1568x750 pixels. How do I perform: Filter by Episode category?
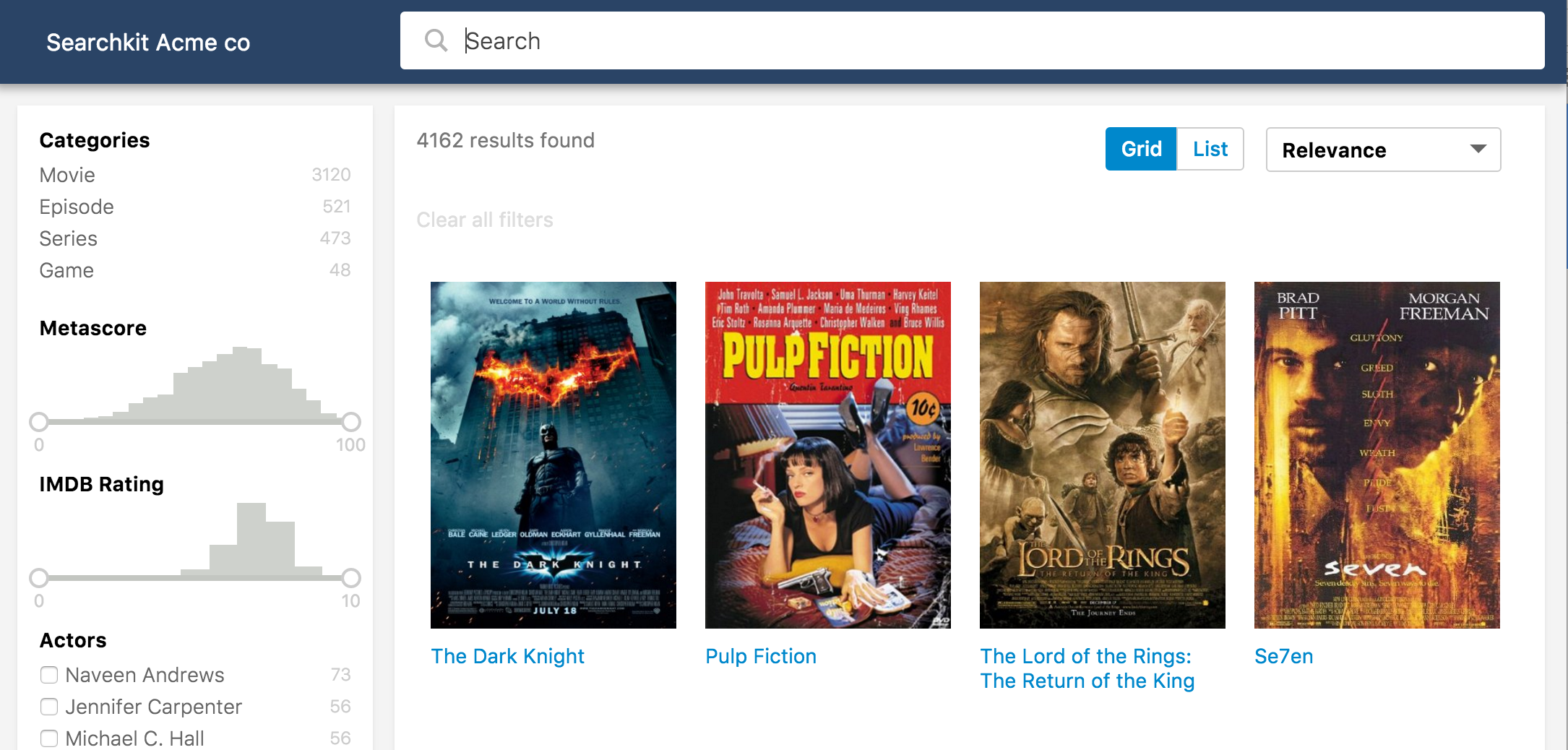pyautogui.click(x=195, y=207)
